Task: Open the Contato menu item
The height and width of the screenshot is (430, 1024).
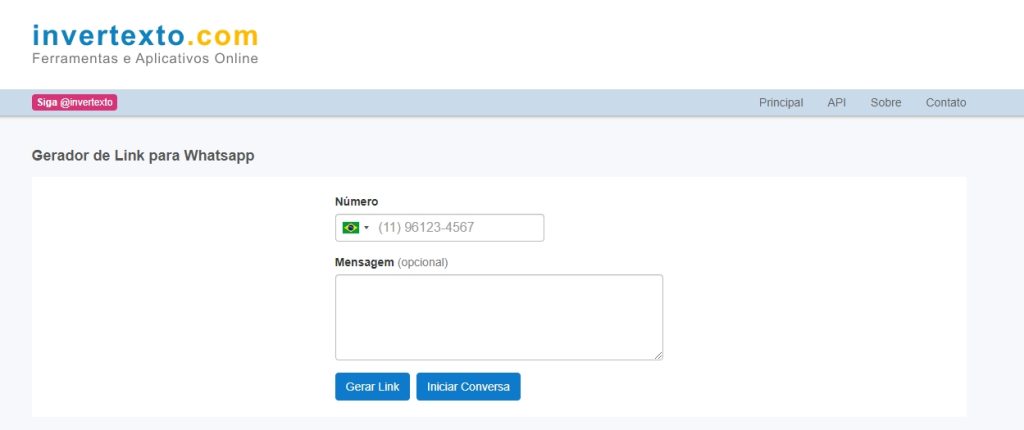Action: click(946, 103)
